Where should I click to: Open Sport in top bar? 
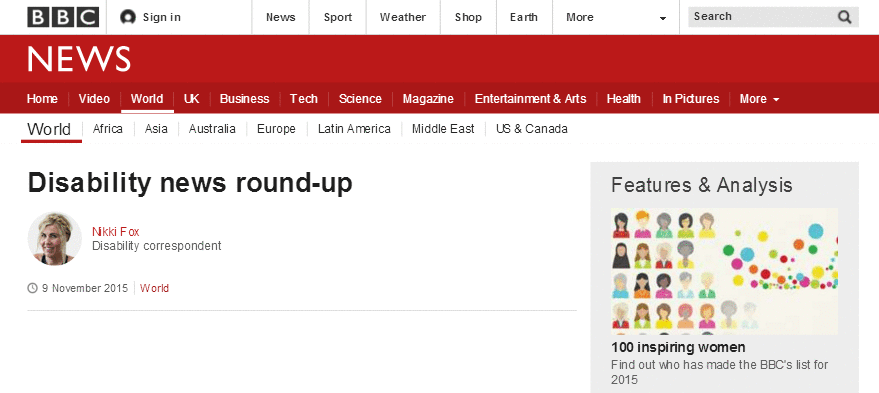click(x=337, y=17)
